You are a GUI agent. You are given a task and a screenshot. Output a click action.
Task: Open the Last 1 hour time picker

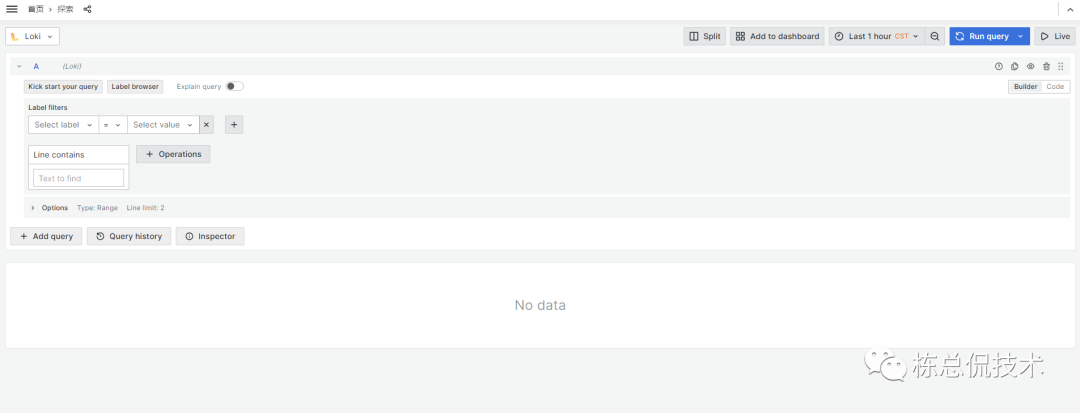[x=875, y=36]
